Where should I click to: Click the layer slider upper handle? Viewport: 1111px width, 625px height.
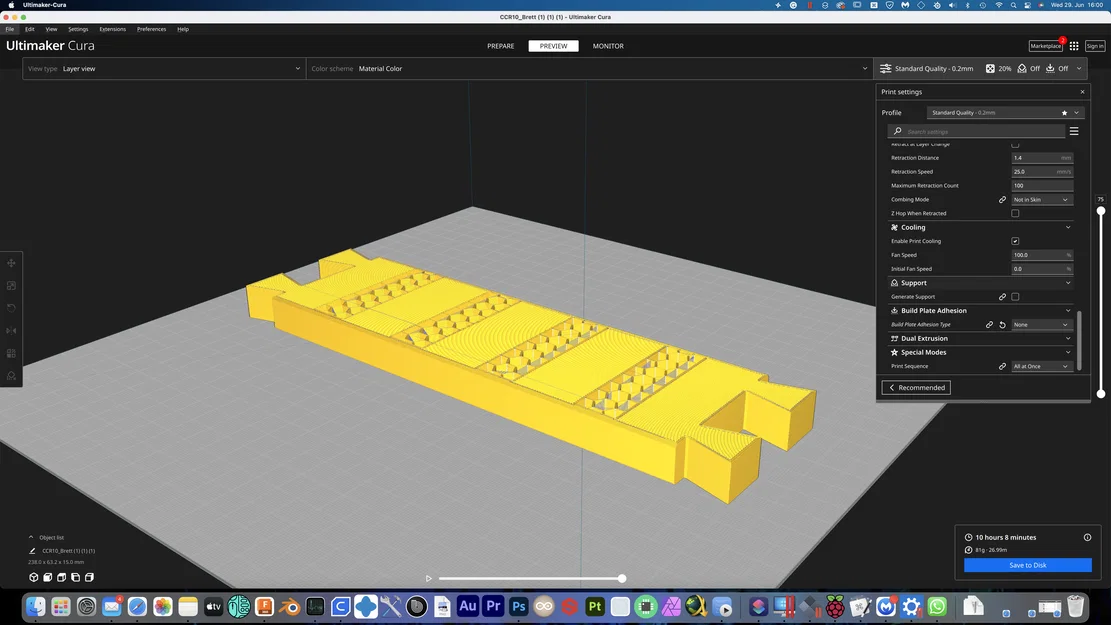(1100, 210)
